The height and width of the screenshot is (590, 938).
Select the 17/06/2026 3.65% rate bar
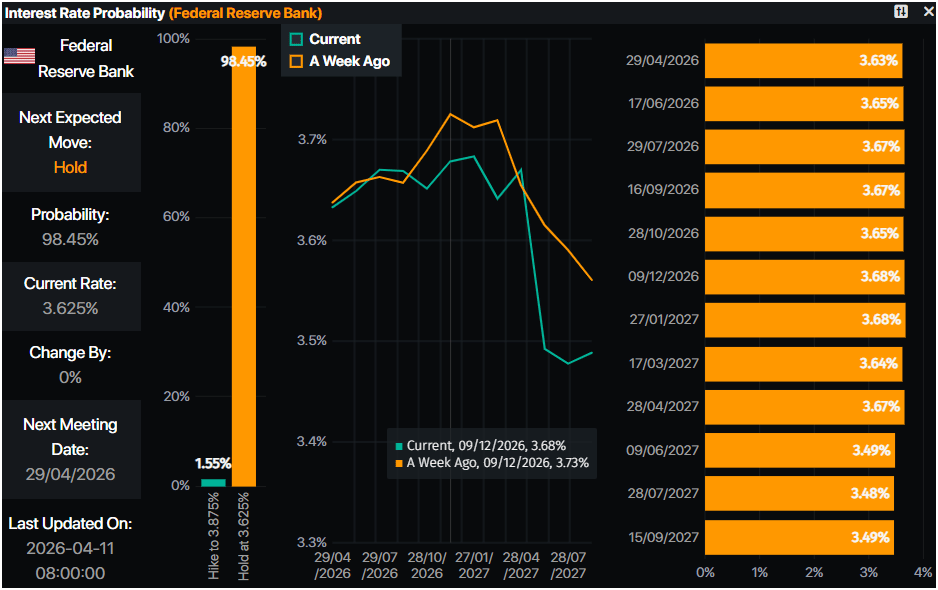click(804, 103)
